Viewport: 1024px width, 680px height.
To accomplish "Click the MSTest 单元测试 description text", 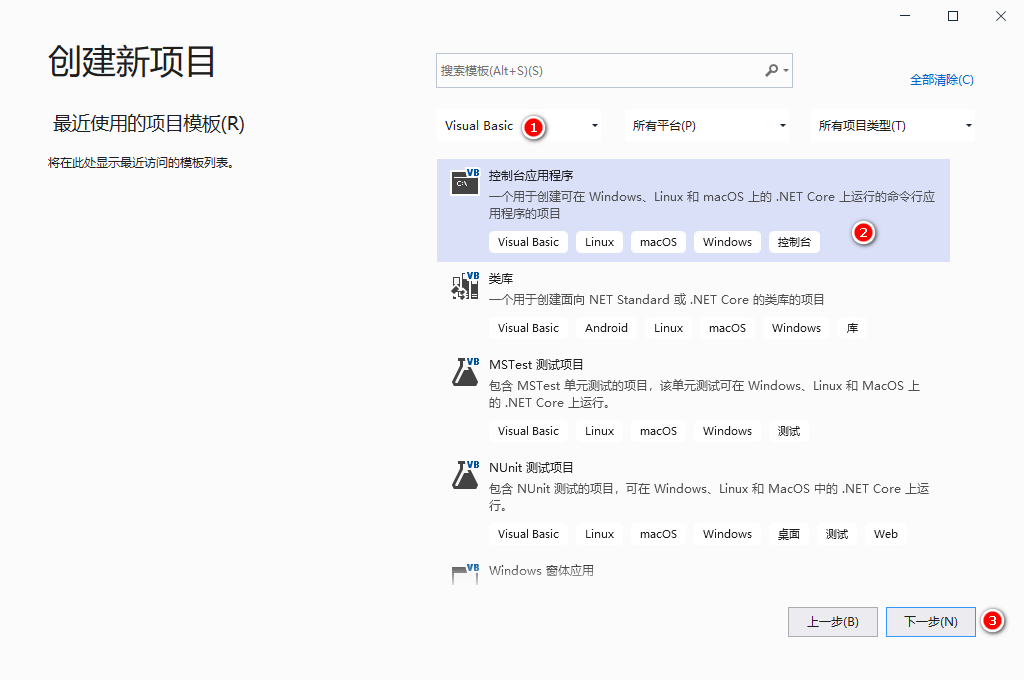I will click(x=704, y=394).
